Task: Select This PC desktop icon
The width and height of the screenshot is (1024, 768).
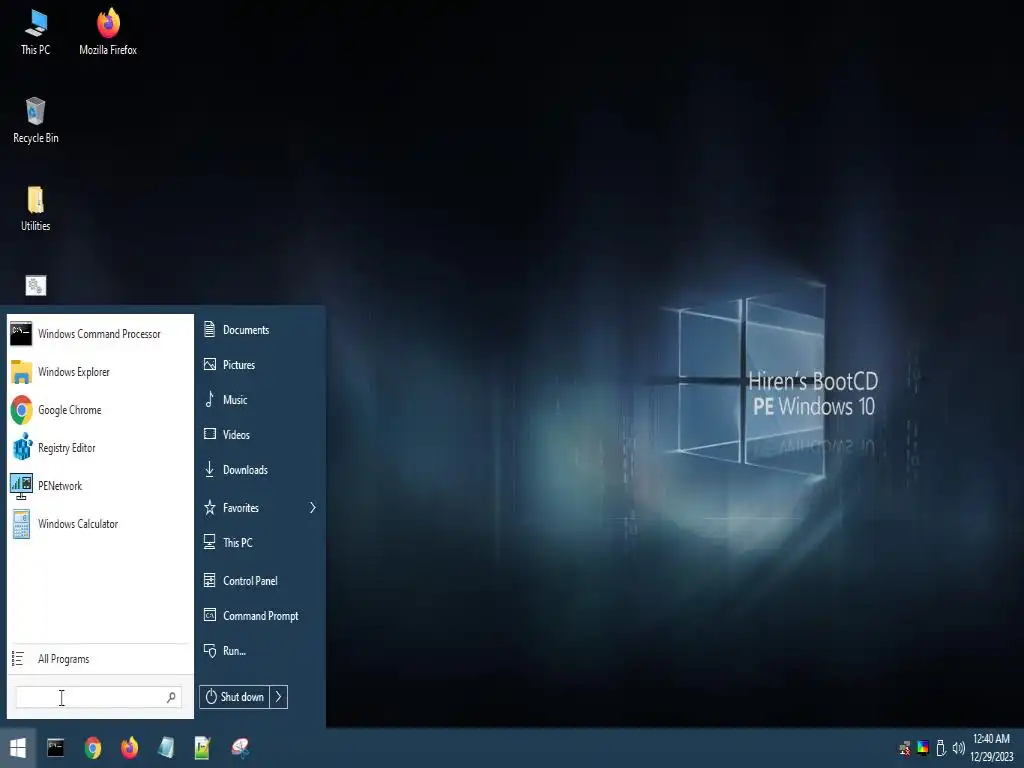Action: coord(35,32)
